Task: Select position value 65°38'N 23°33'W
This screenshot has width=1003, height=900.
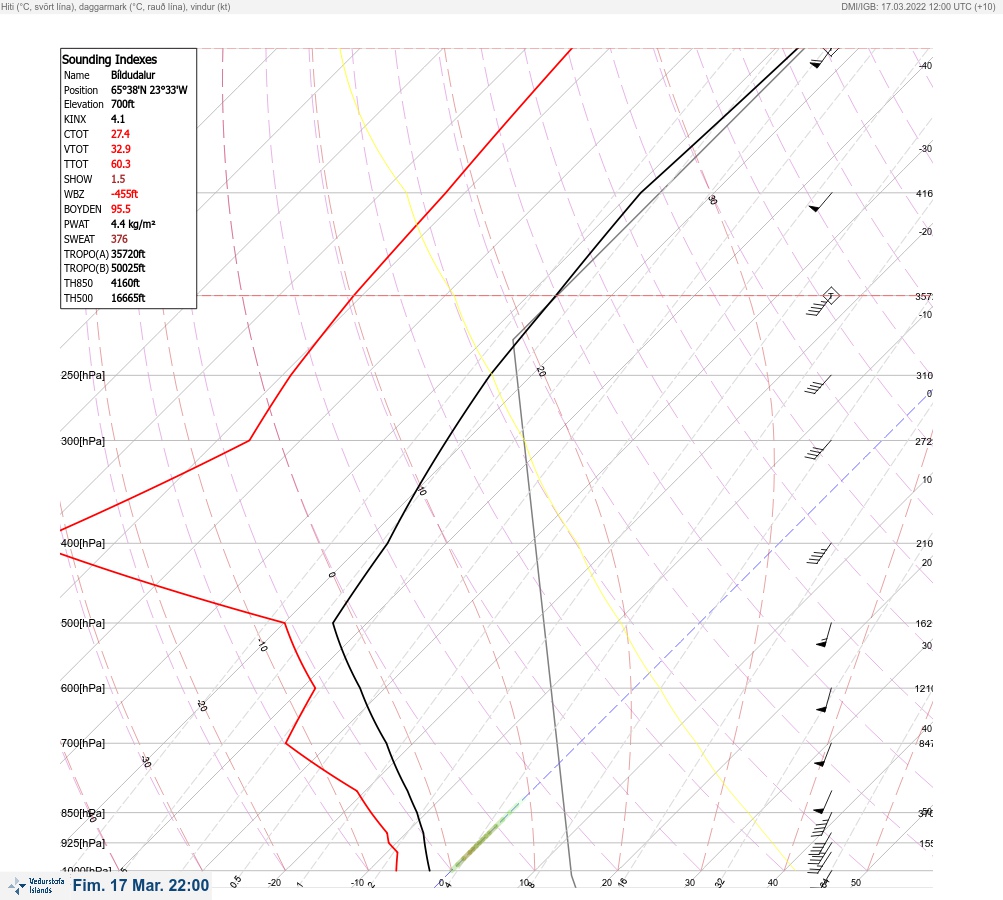Action: click(149, 90)
